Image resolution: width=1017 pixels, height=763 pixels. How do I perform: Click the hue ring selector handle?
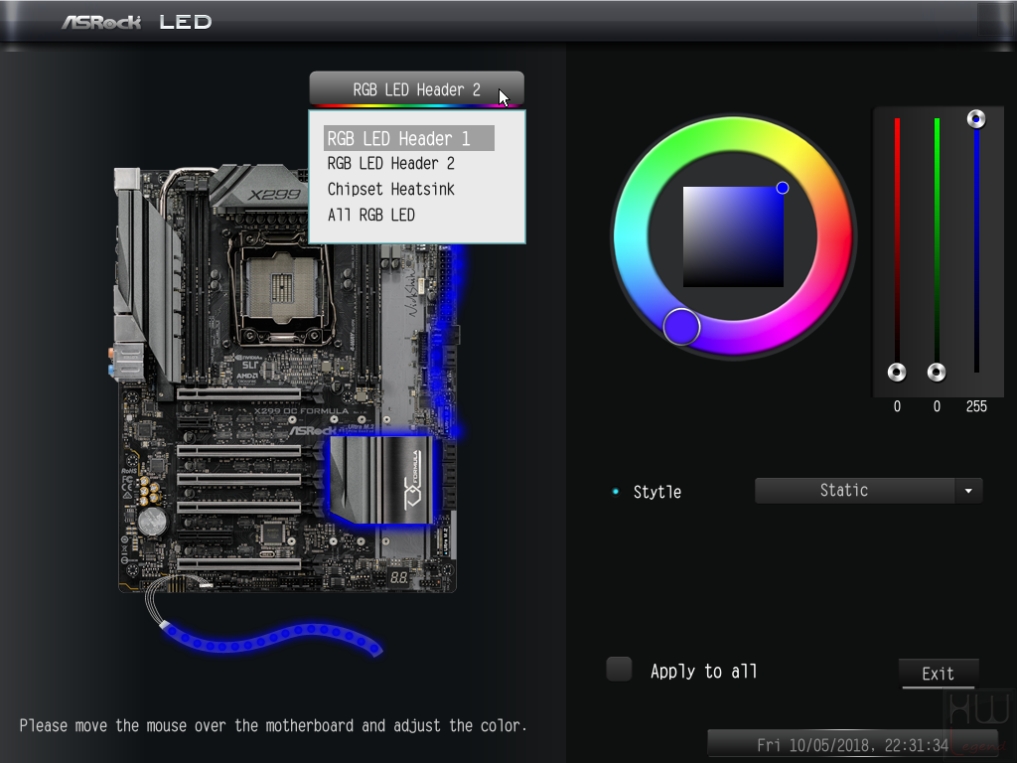(681, 326)
